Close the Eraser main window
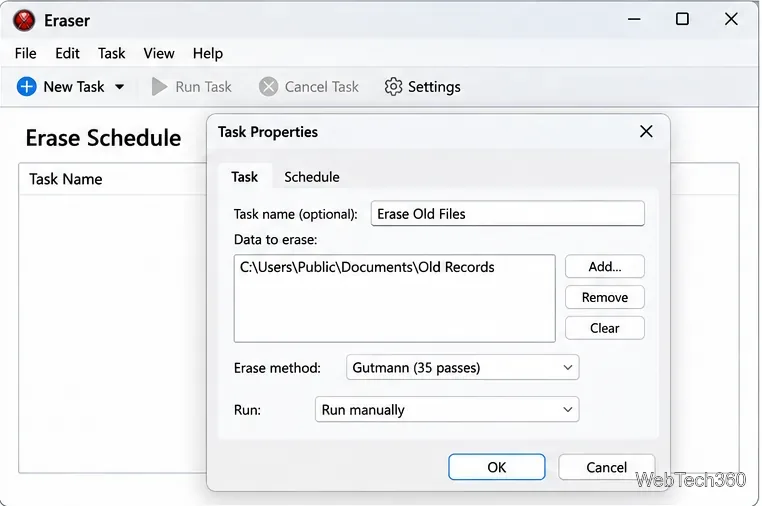Viewport: 762px width, 506px height. [731, 19]
